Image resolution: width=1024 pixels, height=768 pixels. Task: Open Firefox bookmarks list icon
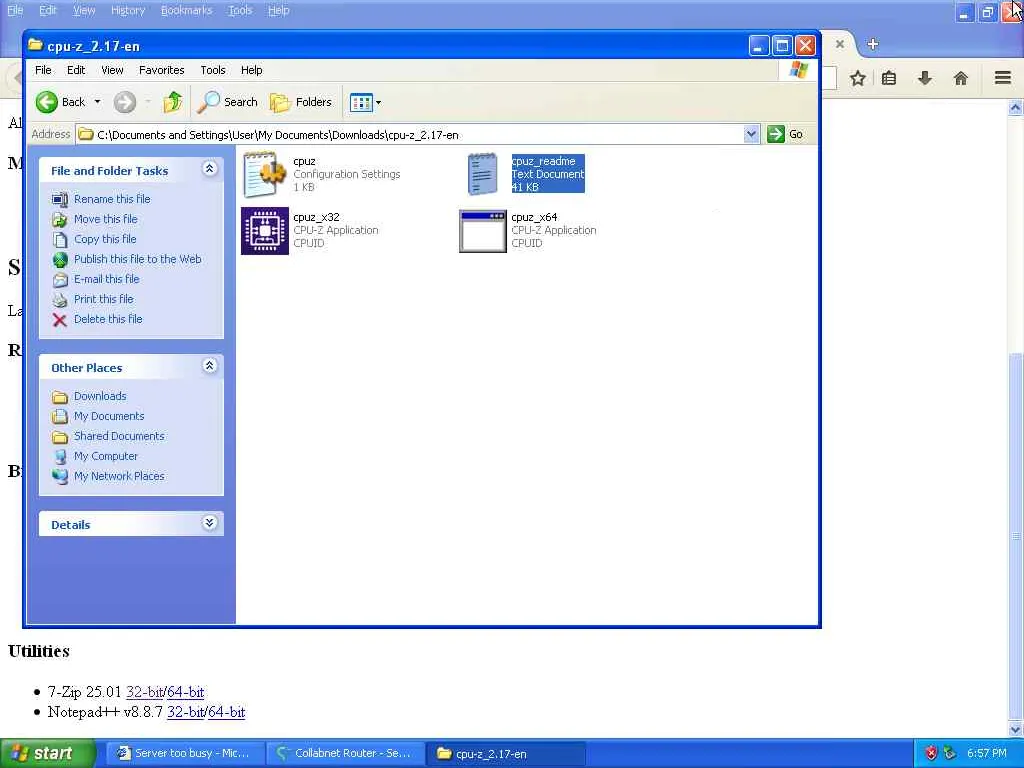pos(889,78)
